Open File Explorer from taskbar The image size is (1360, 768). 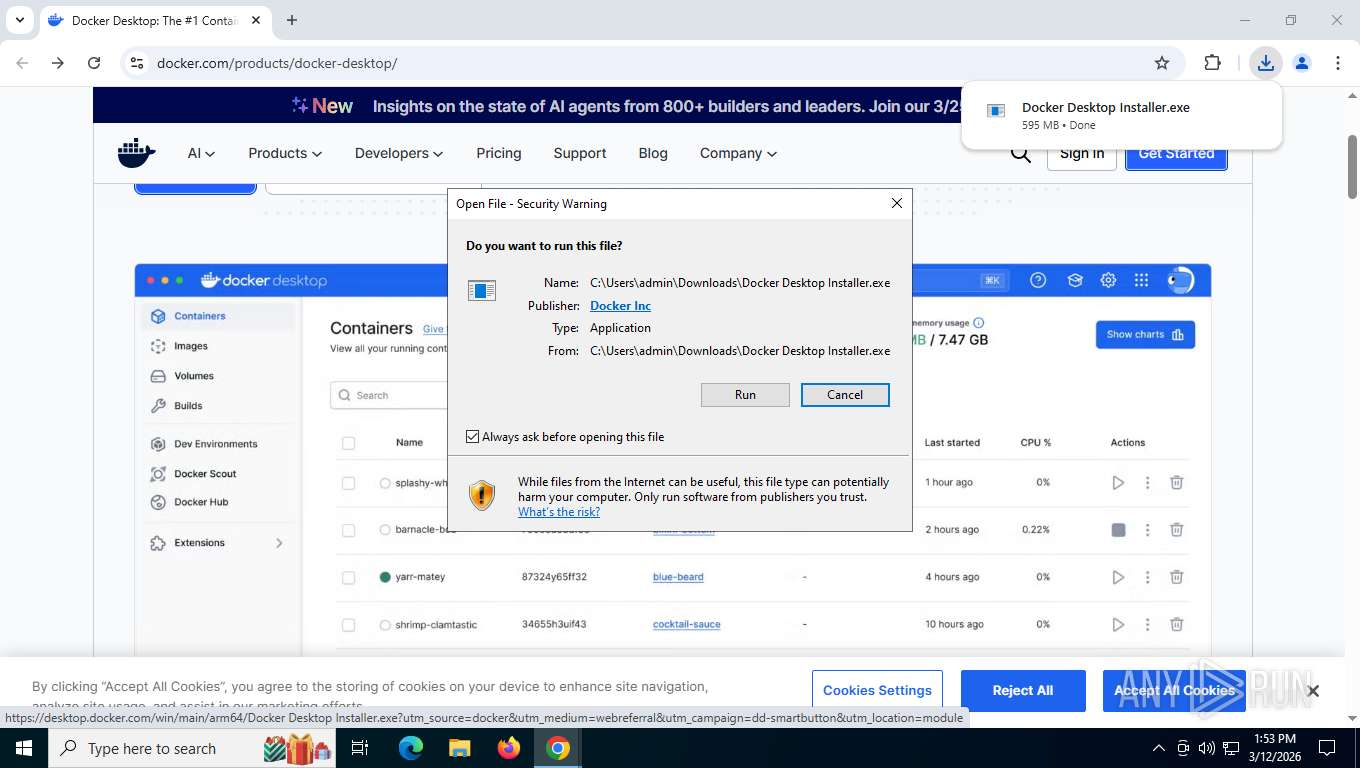coord(459,748)
